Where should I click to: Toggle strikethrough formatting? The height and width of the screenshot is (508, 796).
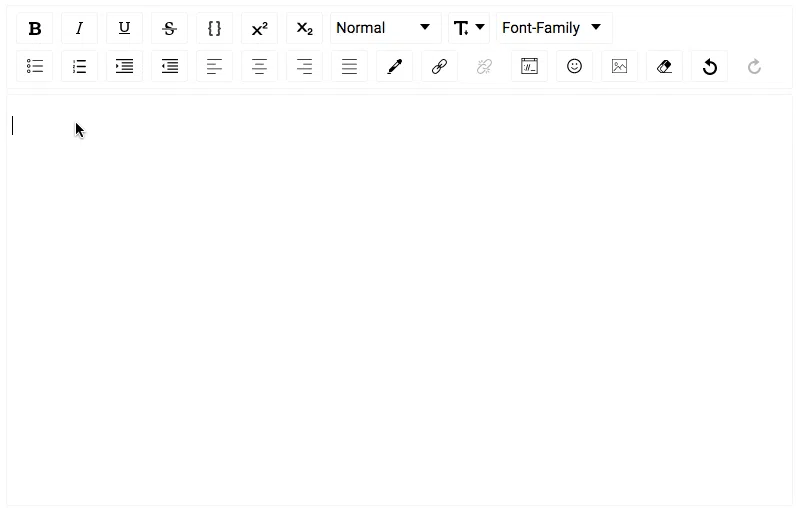point(170,28)
